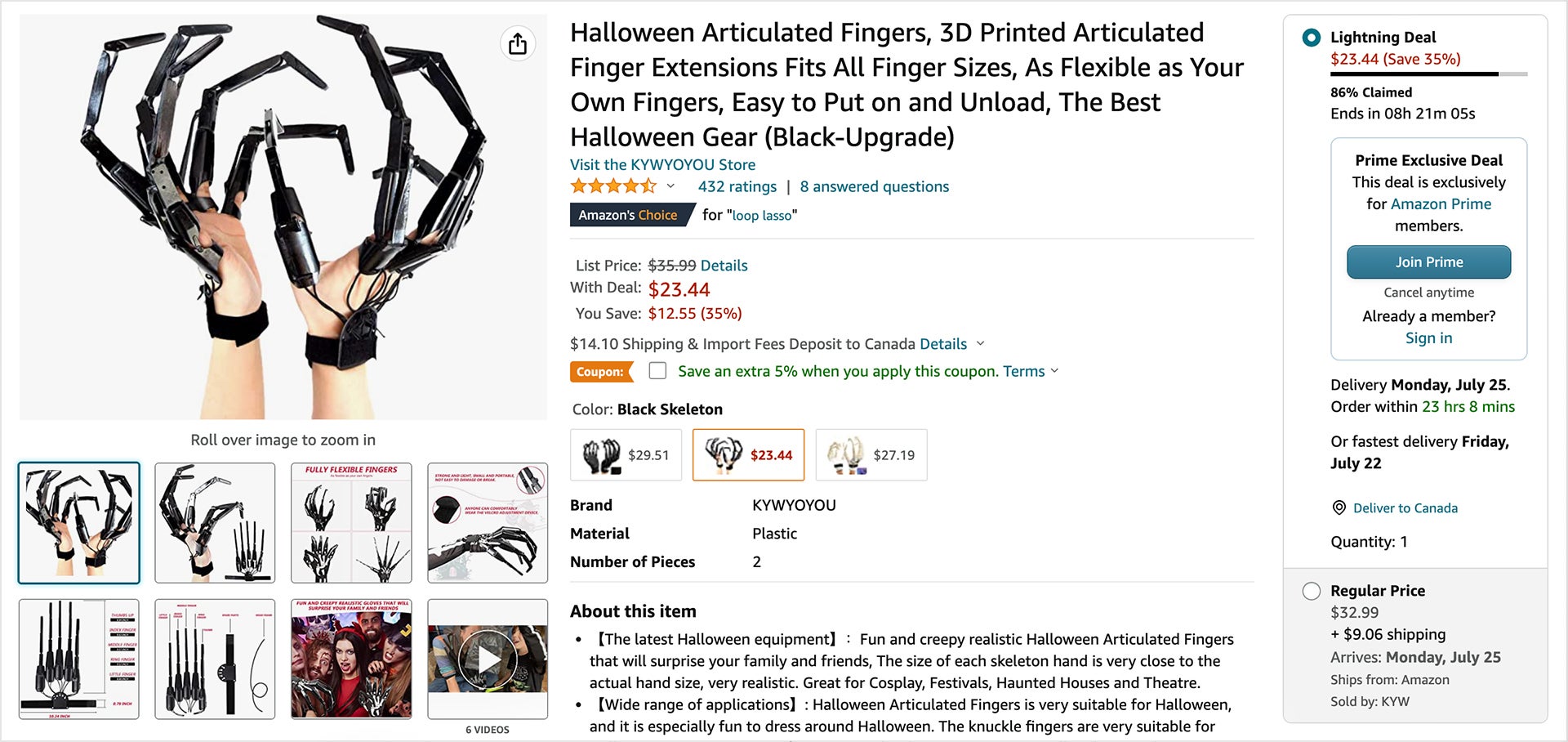Select the Black Skeleton $23.44 color variant
The image size is (1568, 742).
click(748, 454)
